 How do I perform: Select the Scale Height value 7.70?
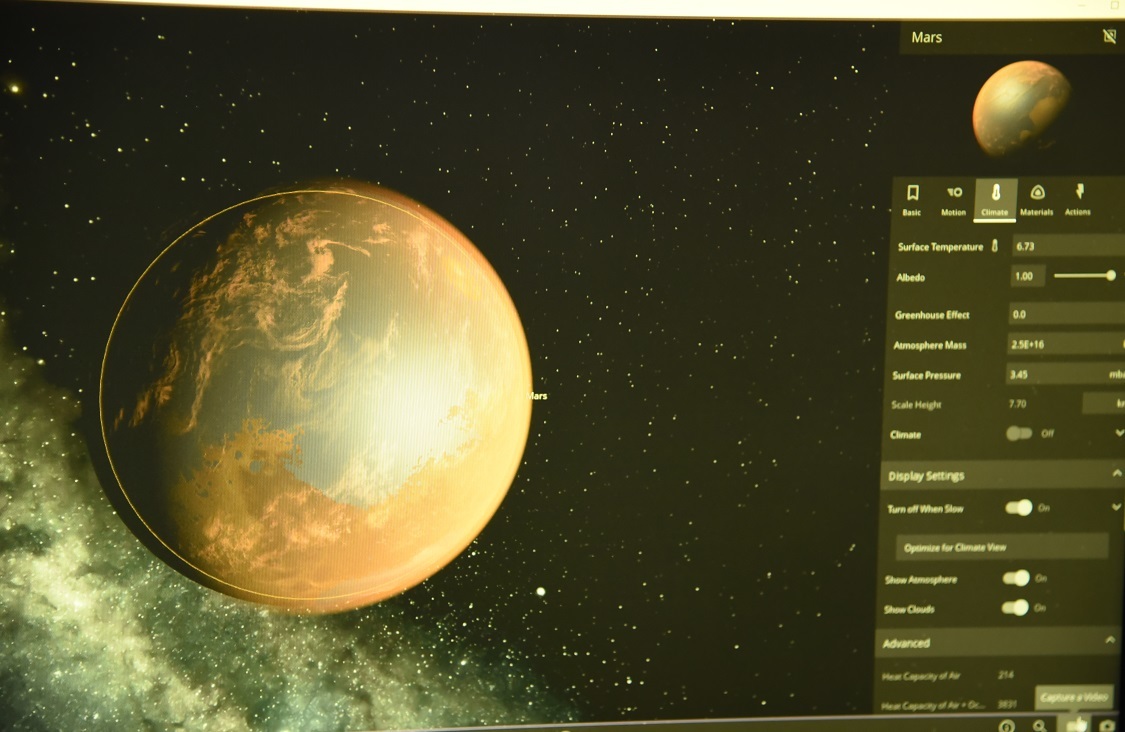click(1017, 404)
